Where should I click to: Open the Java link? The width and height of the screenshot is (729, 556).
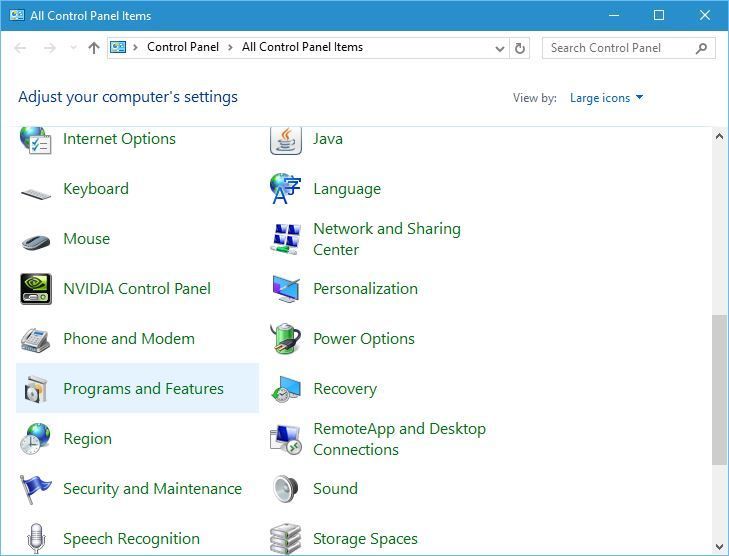[328, 139]
